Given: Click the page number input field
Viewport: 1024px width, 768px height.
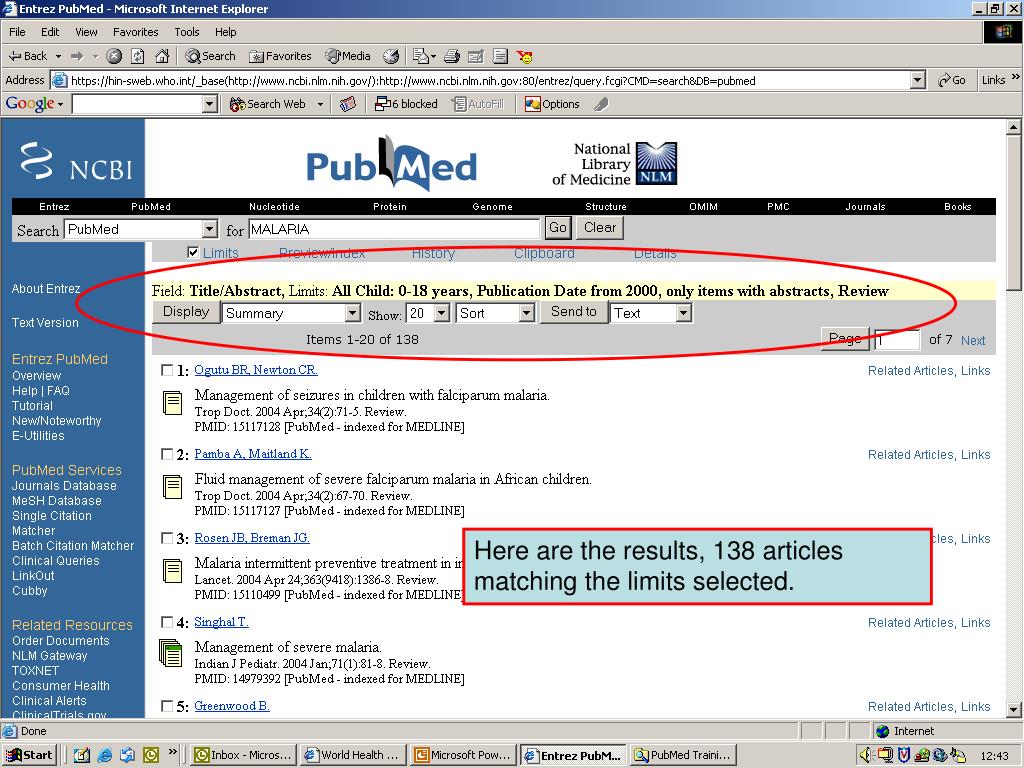Looking at the screenshot, I should point(897,340).
